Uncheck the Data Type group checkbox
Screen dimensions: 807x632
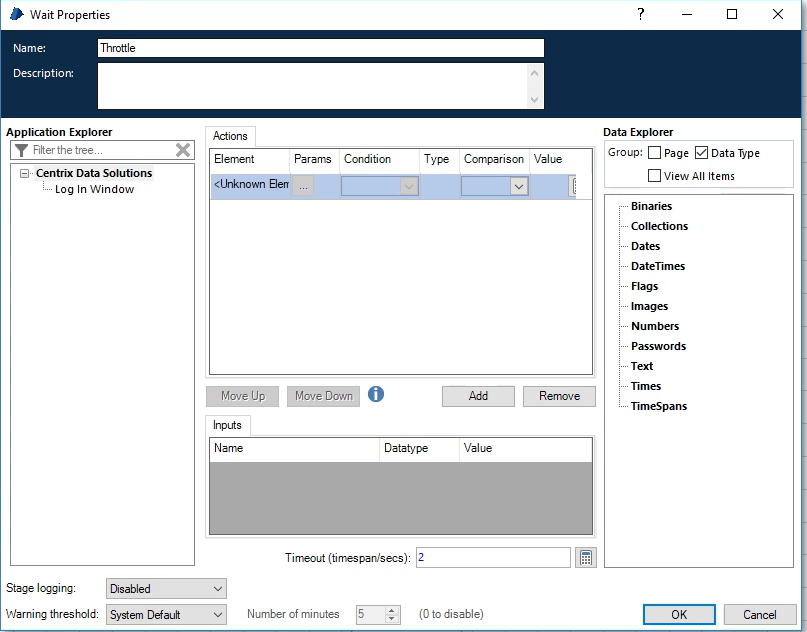point(701,153)
